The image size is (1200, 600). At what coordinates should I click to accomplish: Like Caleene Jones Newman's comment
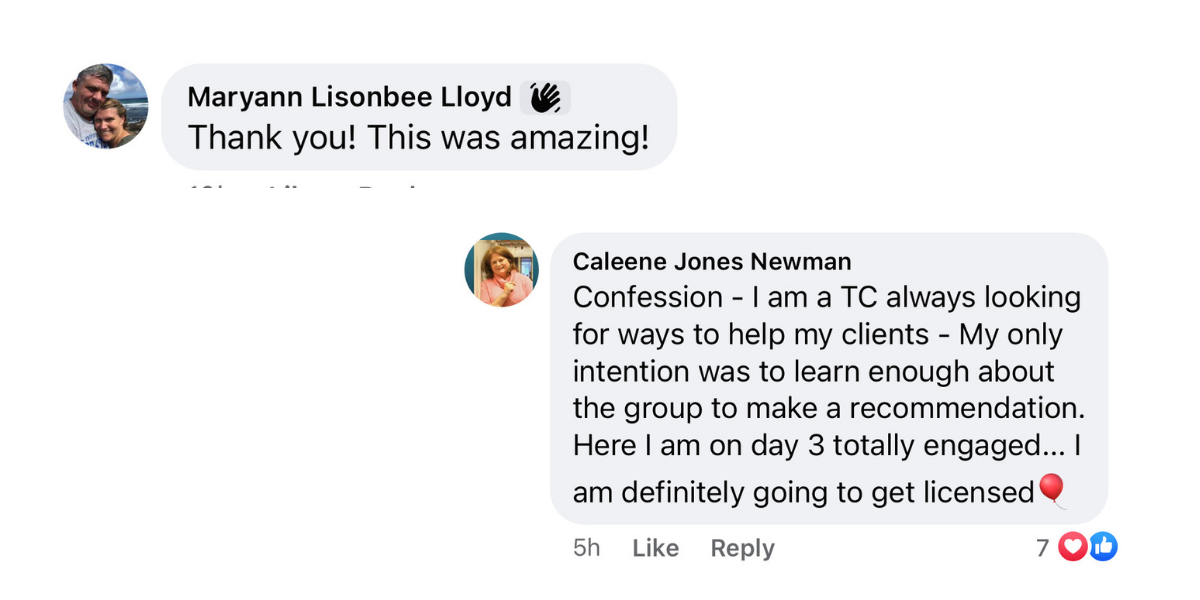point(656,548)
